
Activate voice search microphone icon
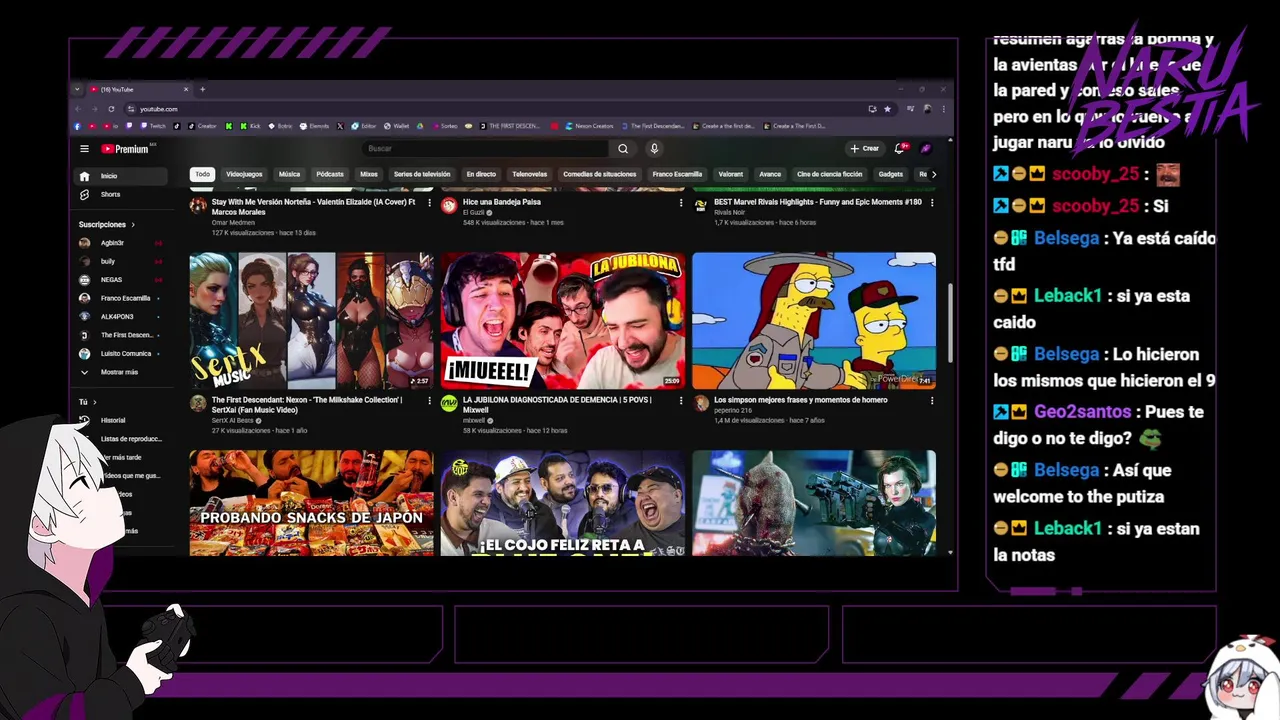pos(654,149)
